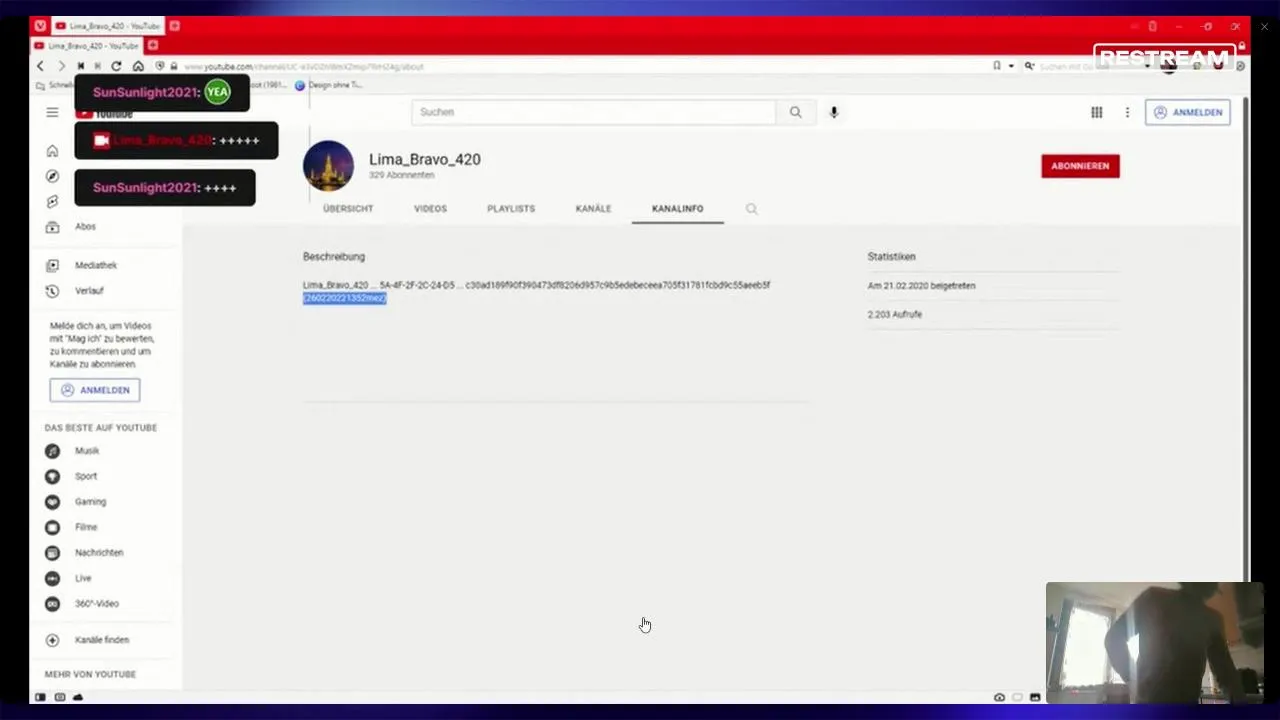
Task: Click the top-right ANMELDEN button
Action: click(x=1188, y=112)
